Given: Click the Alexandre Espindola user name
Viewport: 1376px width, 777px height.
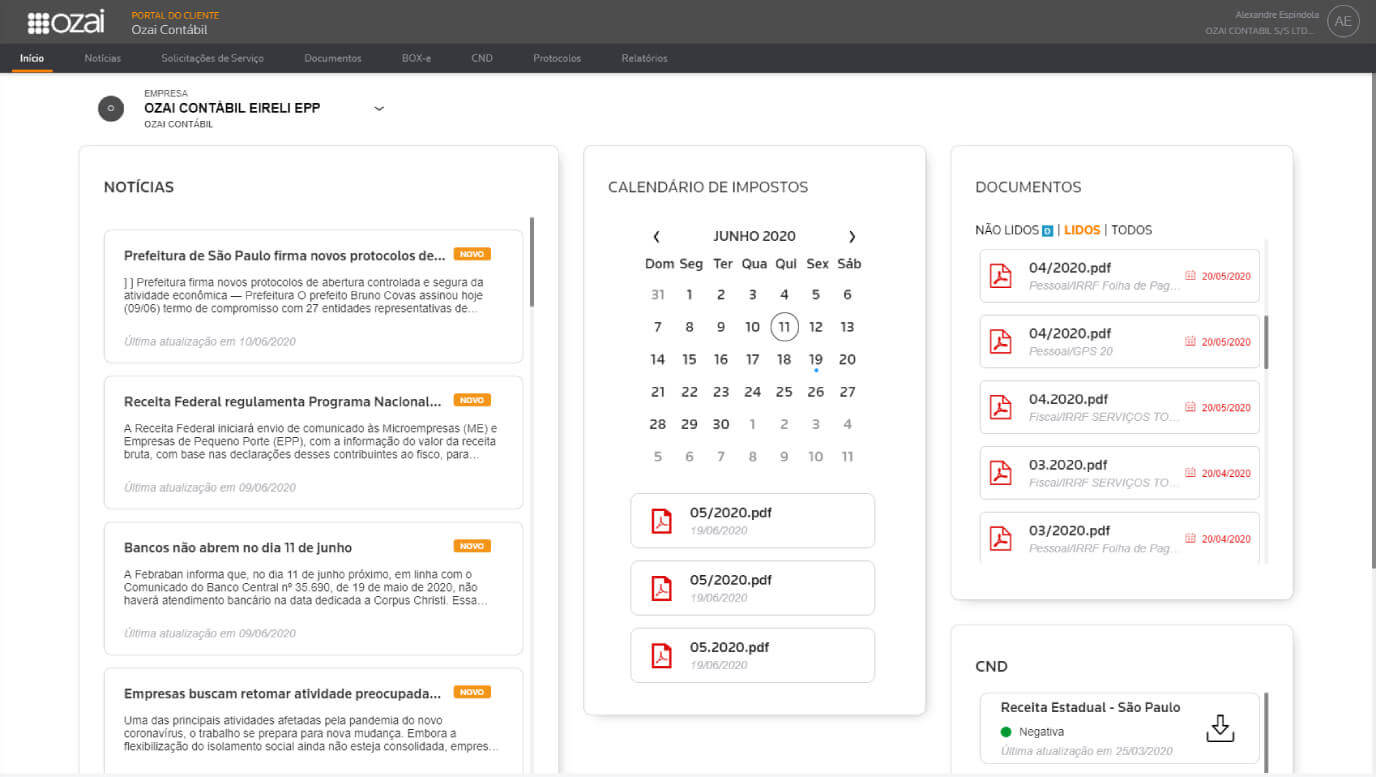Looking at the screenshot, I should pyautogui.click(x=1277, y=15).
